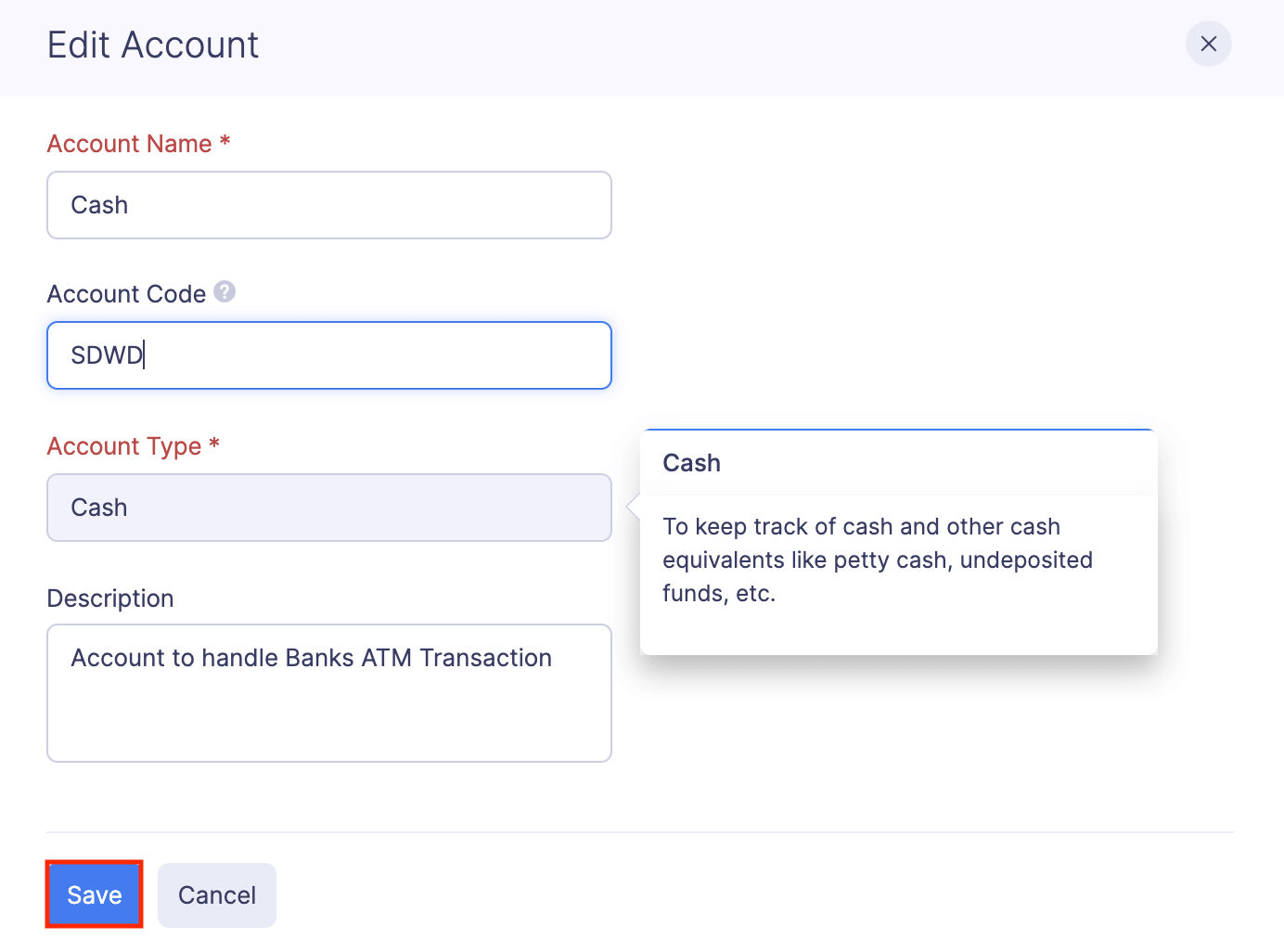Click the Account Name required asterisk
The height and width of the screenshot is (952, 1284).
pyautogui.click(x=225, y=142)
